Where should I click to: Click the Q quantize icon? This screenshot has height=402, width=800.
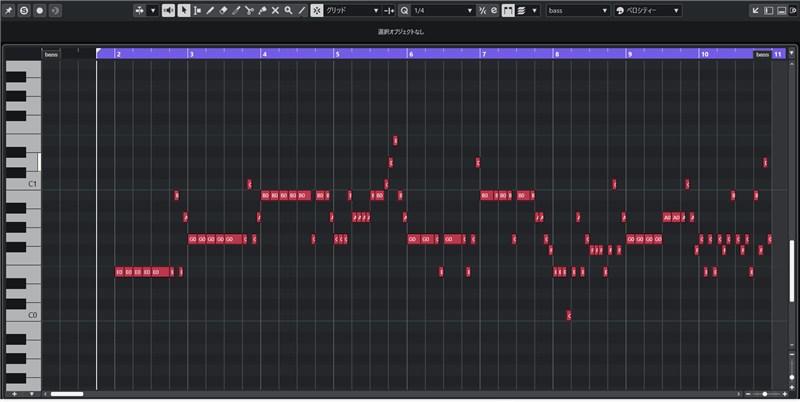[405, 10]
